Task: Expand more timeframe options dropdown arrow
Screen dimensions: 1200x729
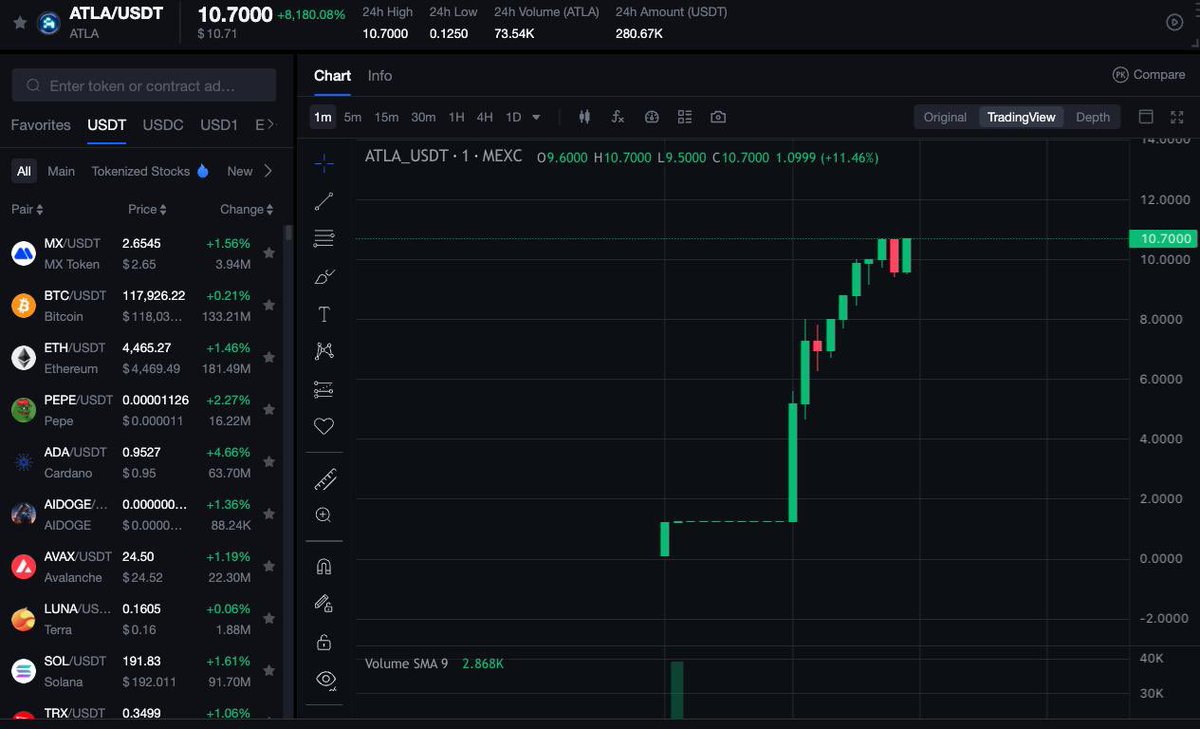Action: point(536,117)
